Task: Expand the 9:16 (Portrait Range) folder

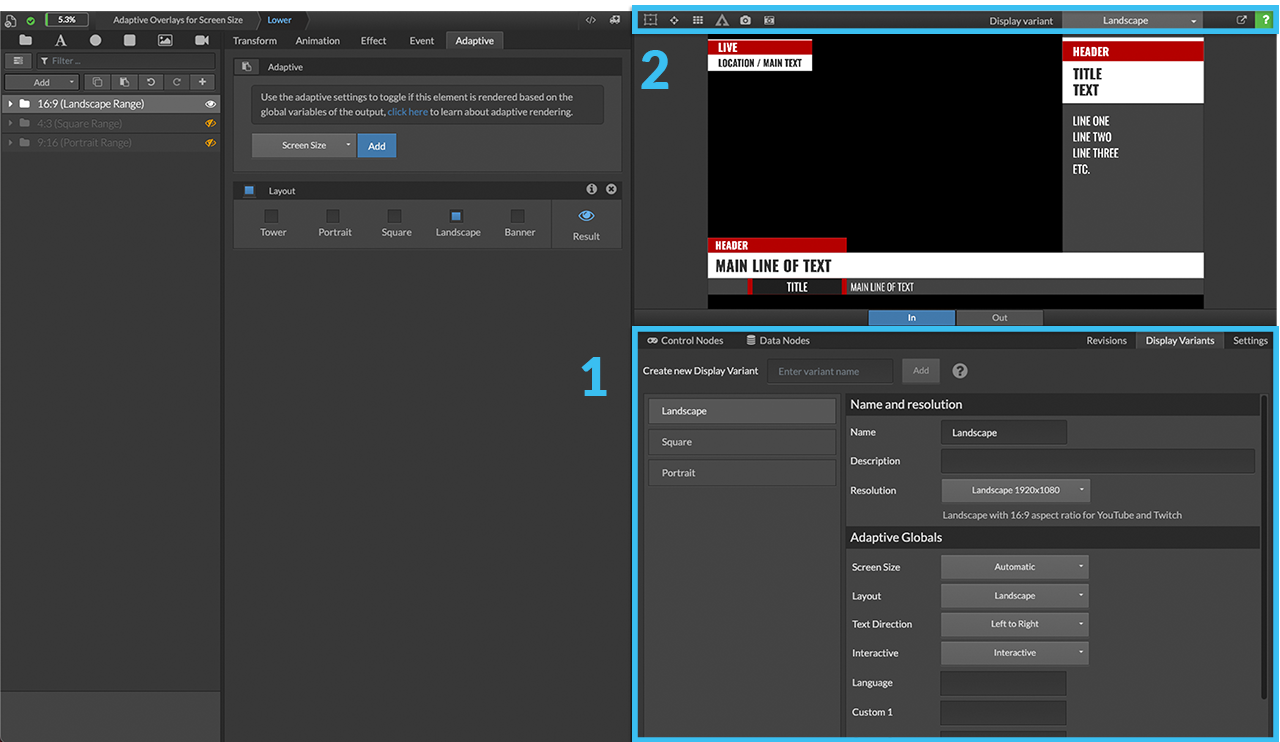Action: [x=10, y=143]
